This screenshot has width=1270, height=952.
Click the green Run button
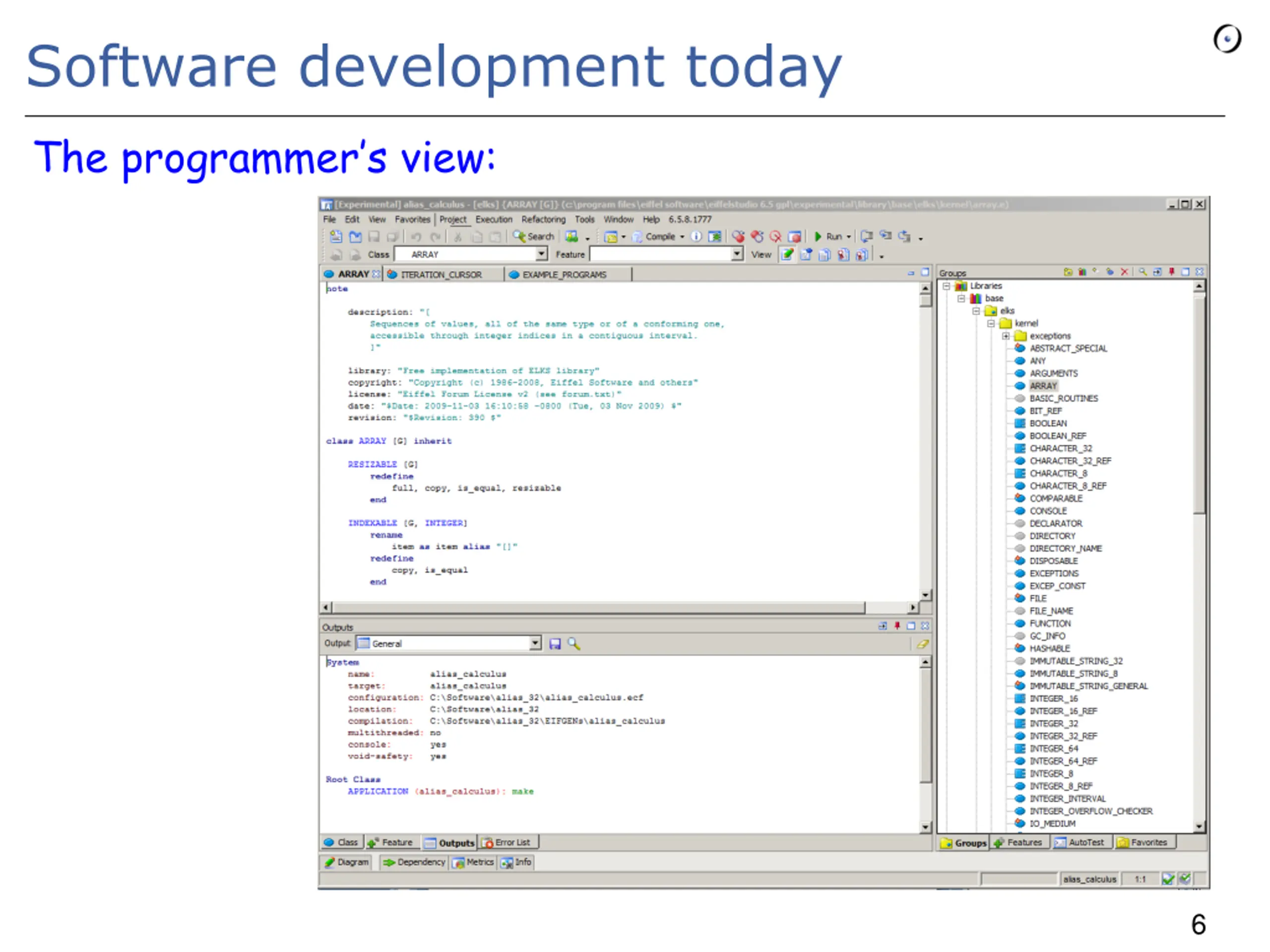coord(827,237)
